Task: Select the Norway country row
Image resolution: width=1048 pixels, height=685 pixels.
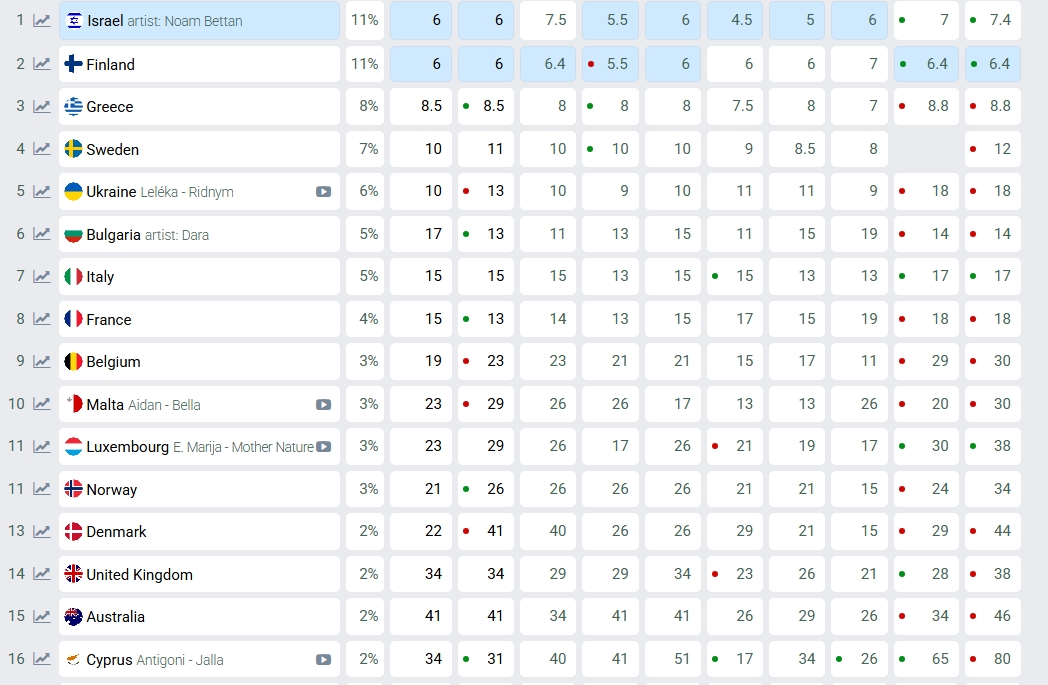Action: click(x=112, y=490)
